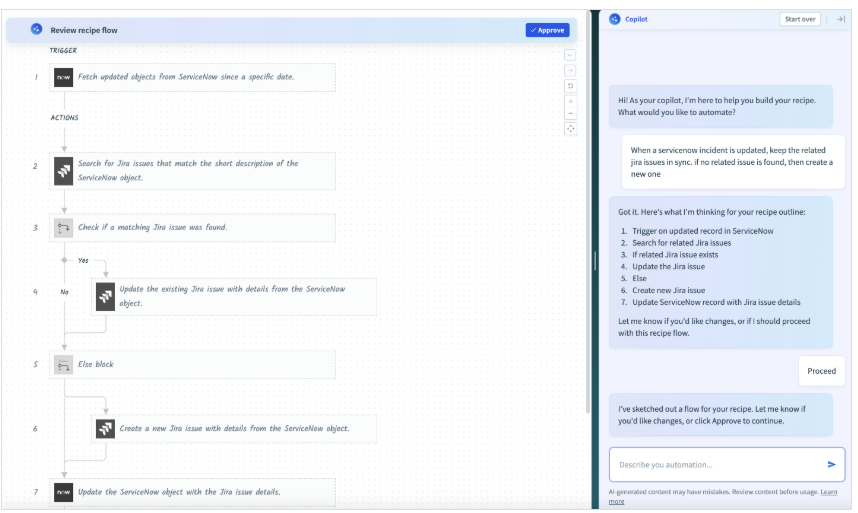This screenshot has width=858, height=513.
Task: Collapse the Copilot panel with the arrow icon
Action: (x=840, y=19)
